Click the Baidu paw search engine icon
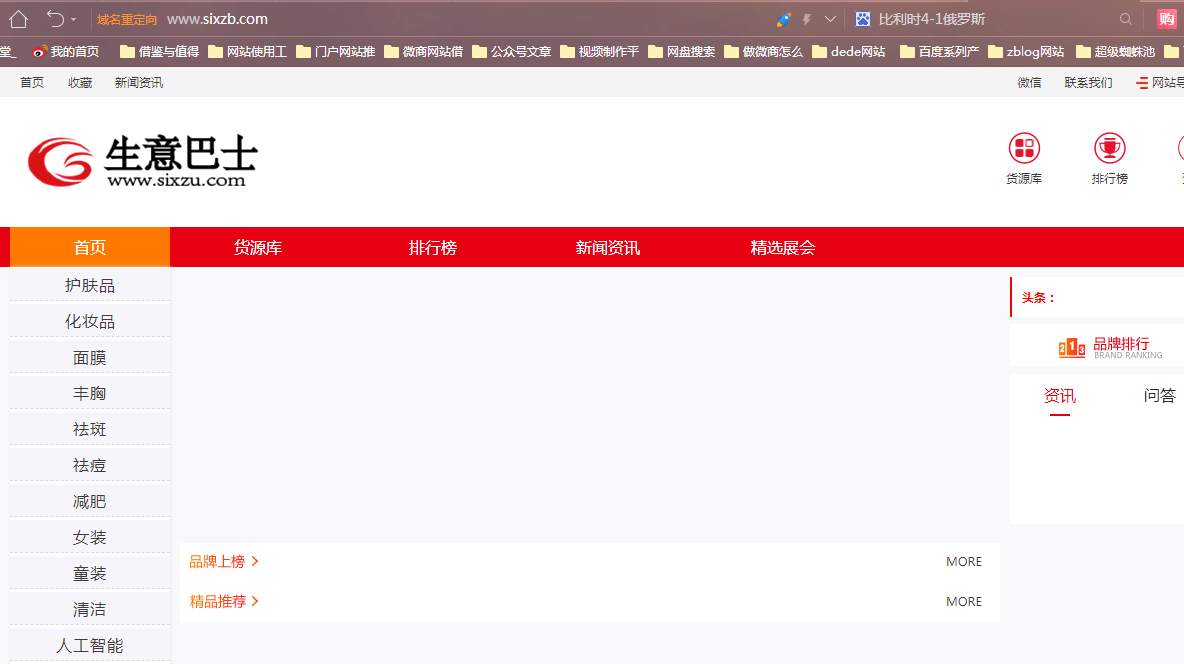 coord(862,19)
